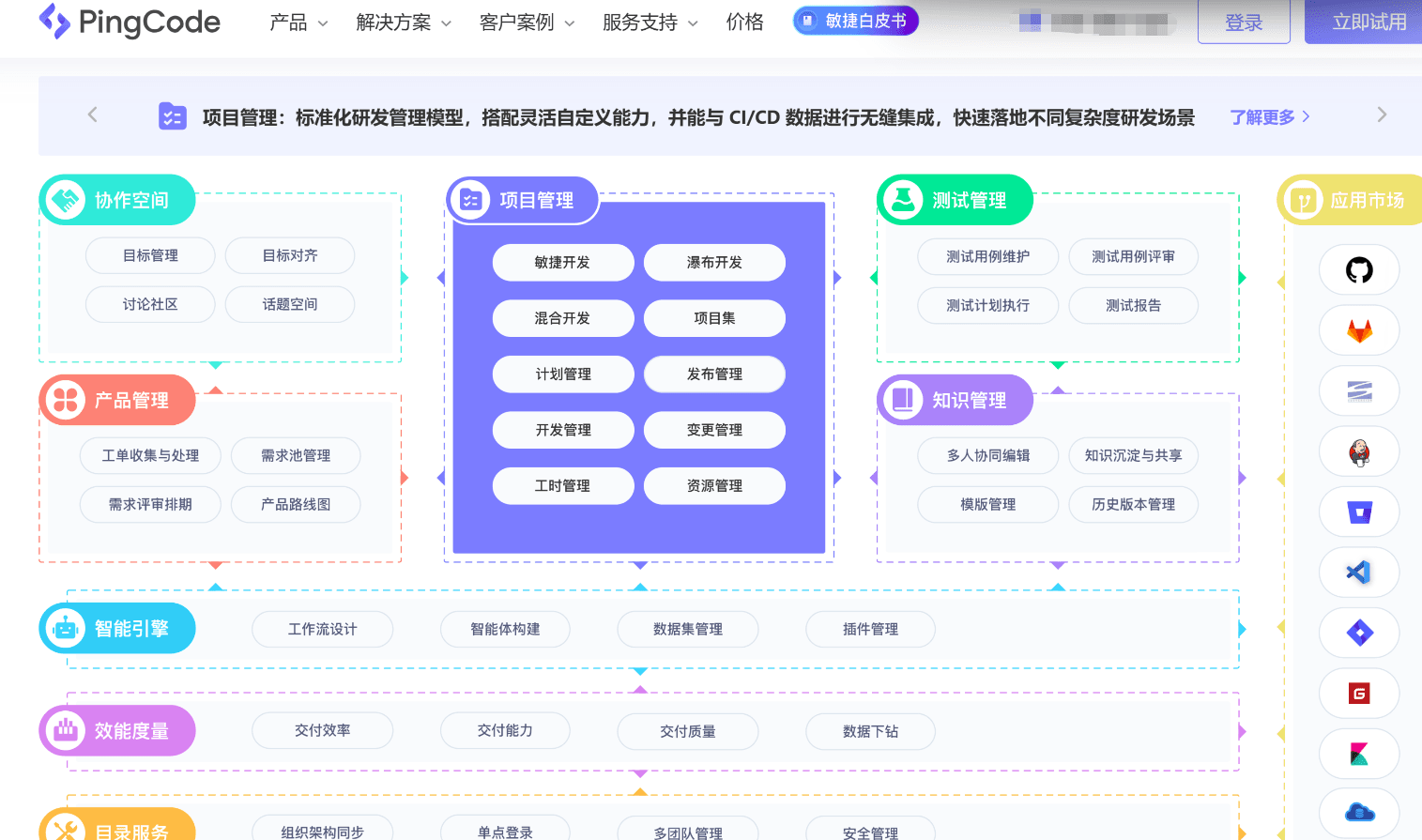Select the 目标管理 pill
The width and height of the screenshot is (1422, 840).
[x=150, y=255]
